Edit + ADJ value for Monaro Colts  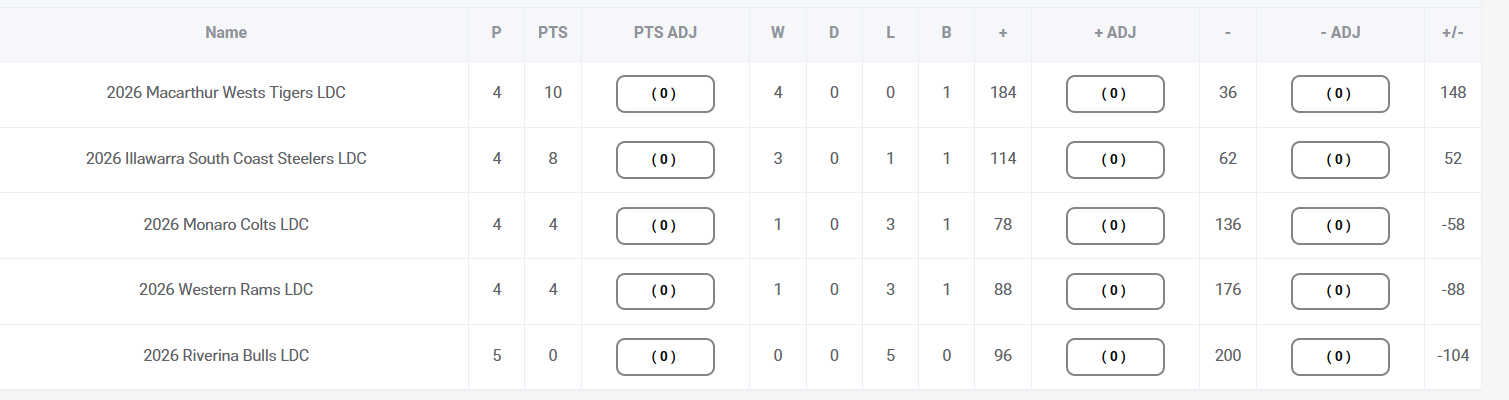click(x=1115, y=225)
